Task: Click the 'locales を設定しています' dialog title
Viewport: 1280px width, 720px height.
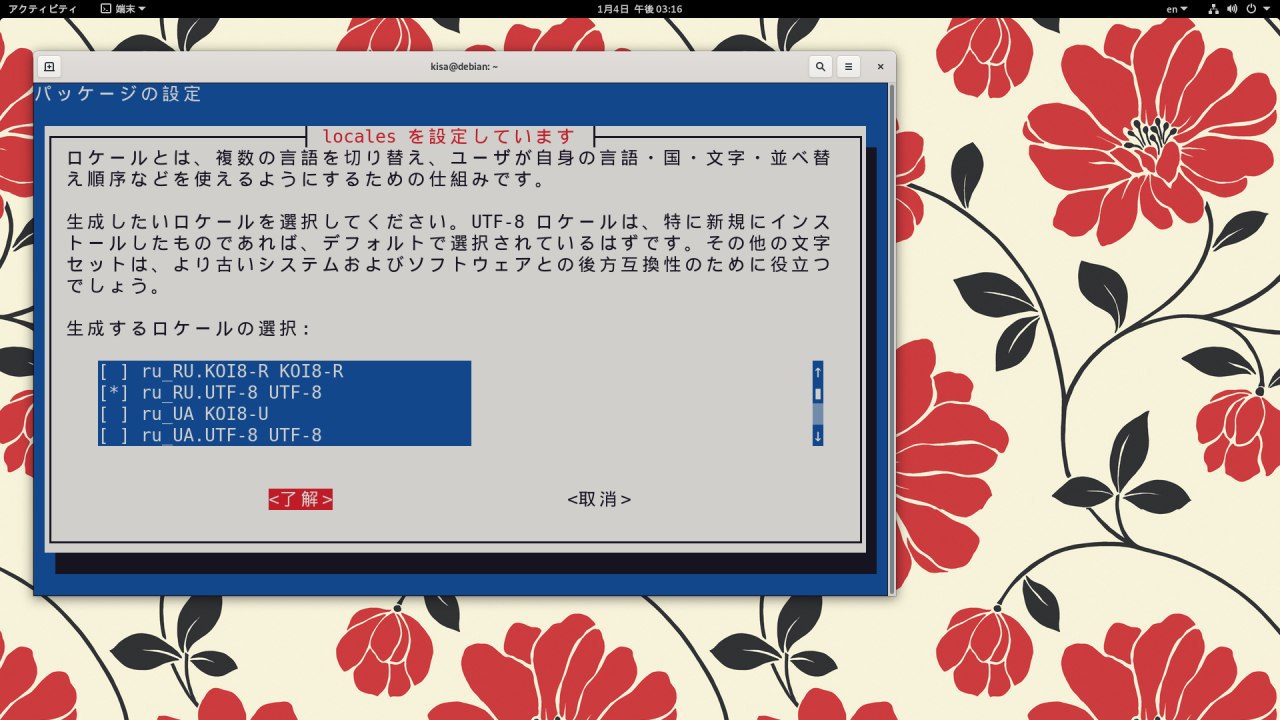Action: tap(449, 136)
